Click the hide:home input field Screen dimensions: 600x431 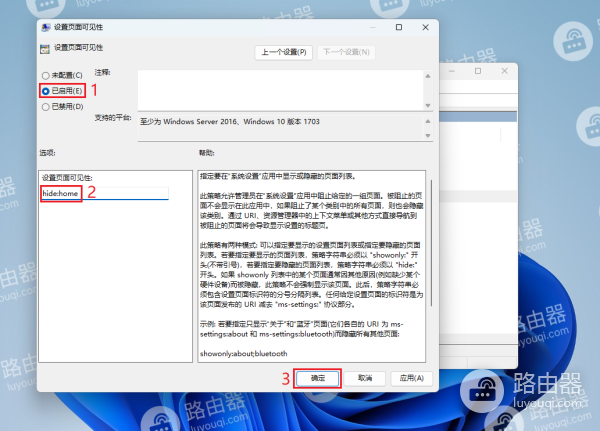click(x=105, y=193)
